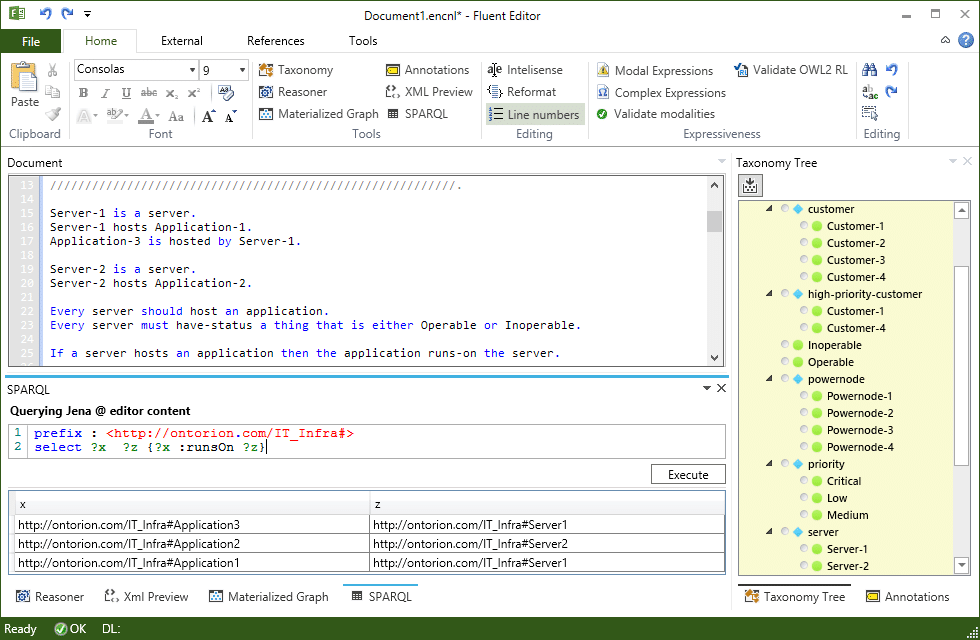
Task: Open the Consolas font name dropdown
Action: click(x=192, y=70)
